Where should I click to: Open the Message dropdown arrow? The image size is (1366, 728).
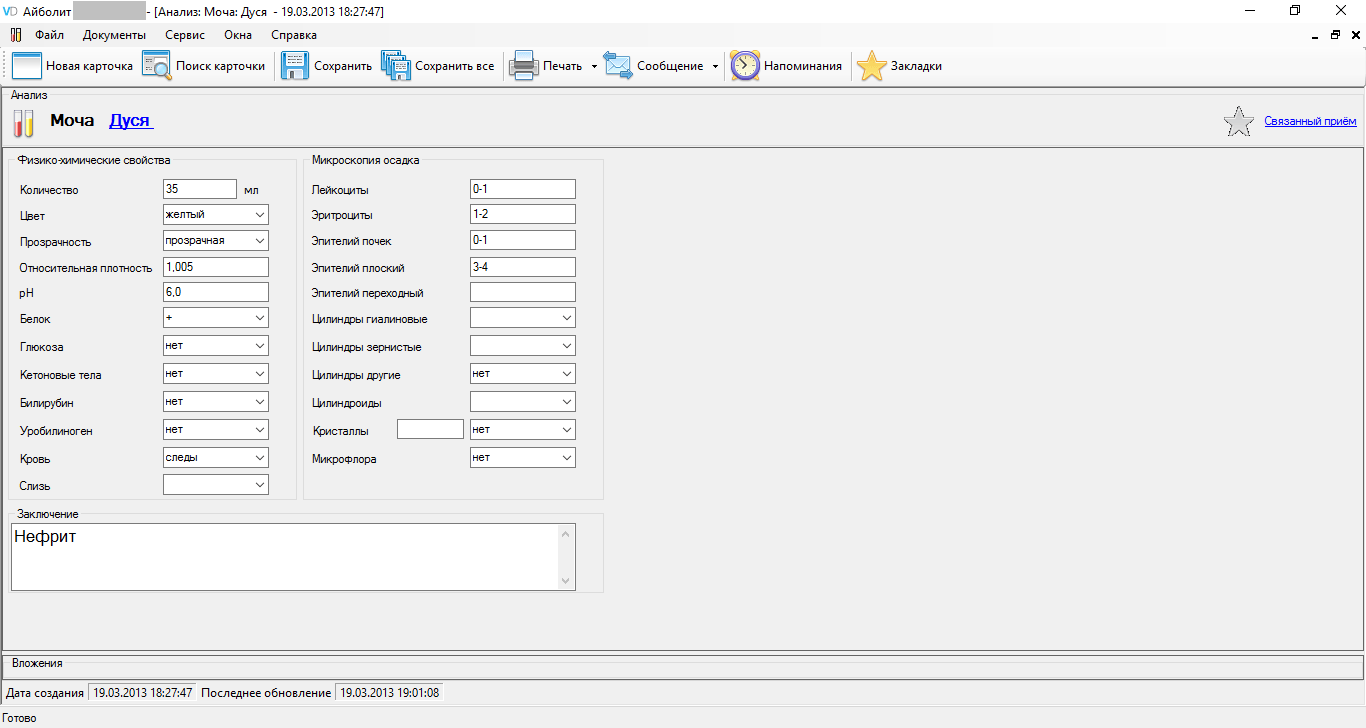click(x=715, y=67)
